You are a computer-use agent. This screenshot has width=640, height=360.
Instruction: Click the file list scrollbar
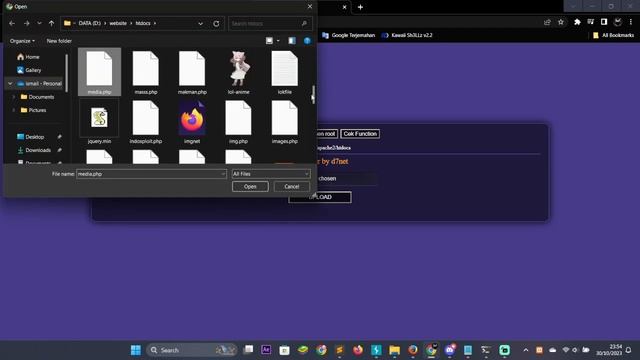point(313,95)
